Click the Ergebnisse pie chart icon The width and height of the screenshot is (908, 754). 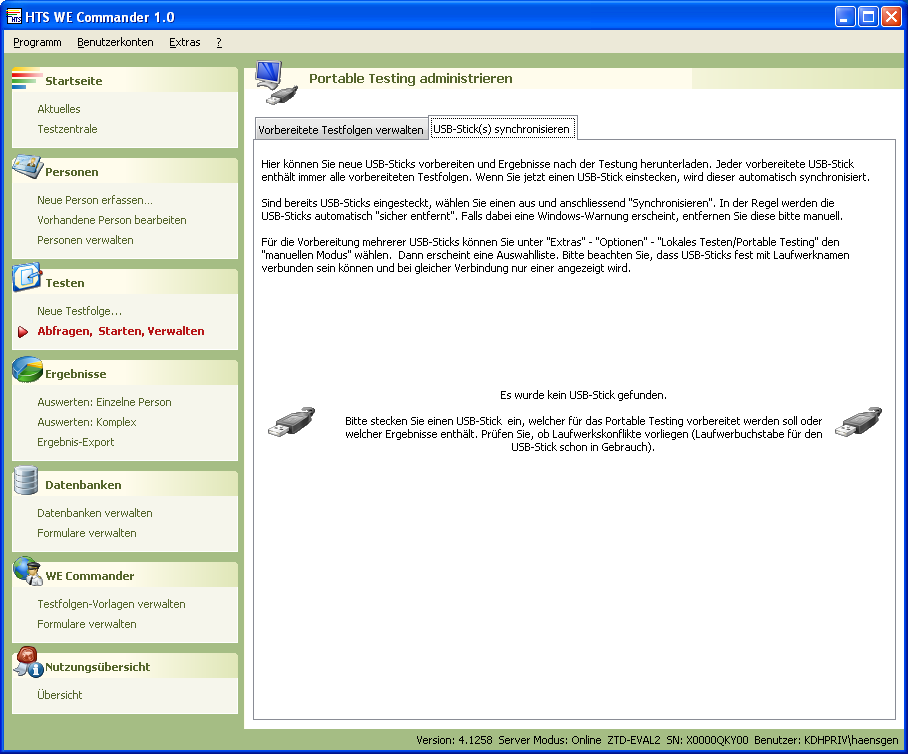tap(26, 370)
